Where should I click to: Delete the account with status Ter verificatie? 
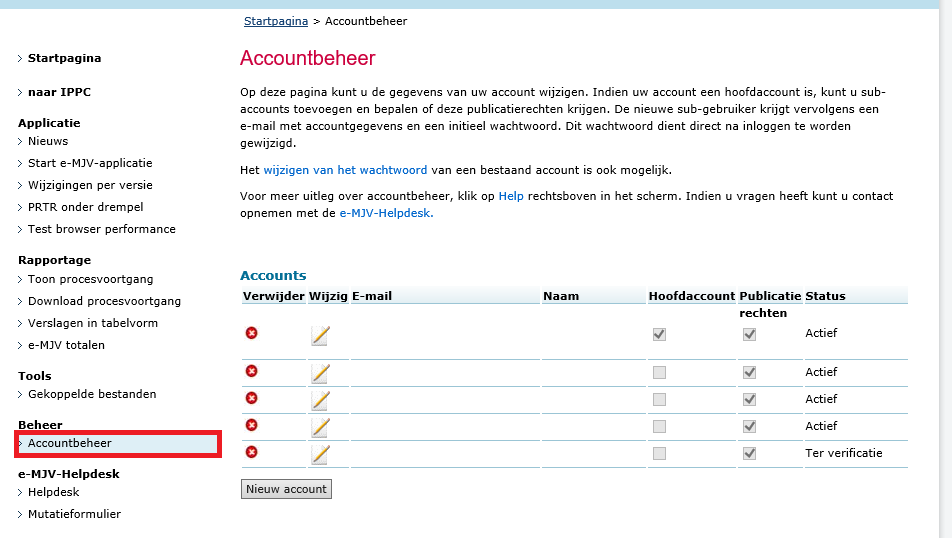251,452
